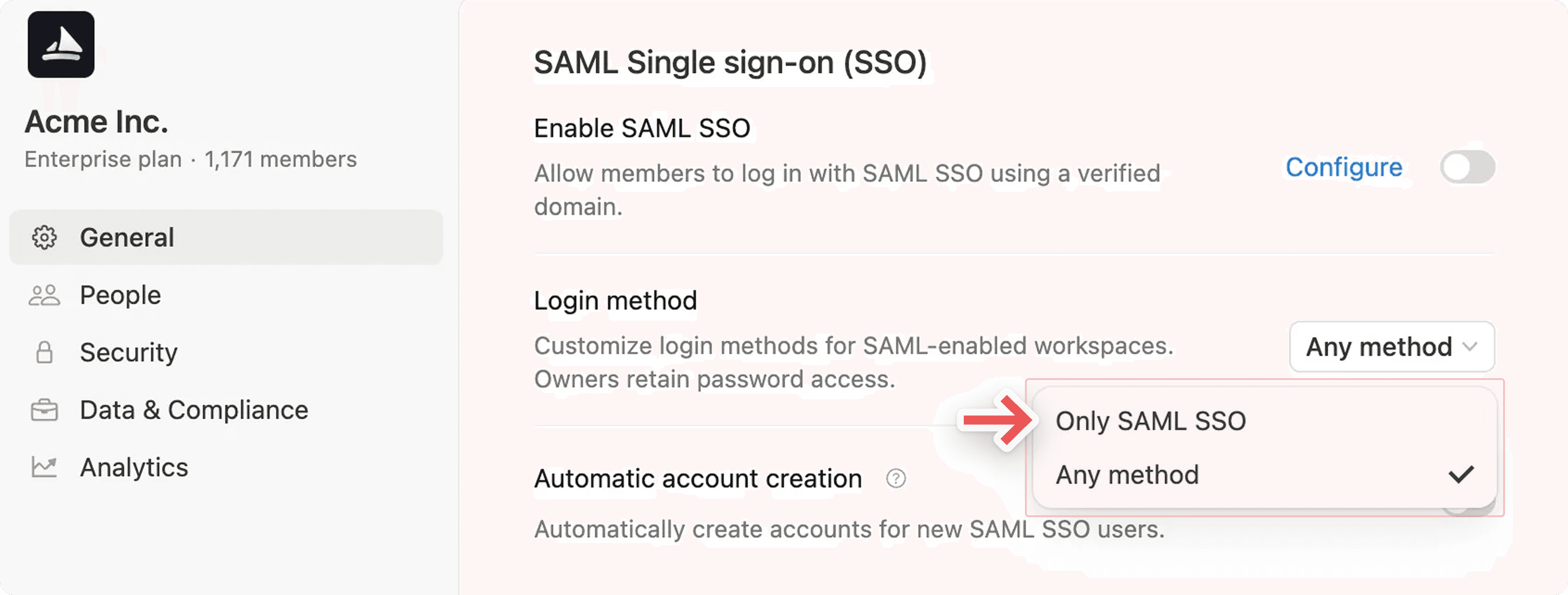The width and height of the screenshot is (1568, 595).
Task: Open Data & Compliance via its briefcase icon
Action: point(44,409)
